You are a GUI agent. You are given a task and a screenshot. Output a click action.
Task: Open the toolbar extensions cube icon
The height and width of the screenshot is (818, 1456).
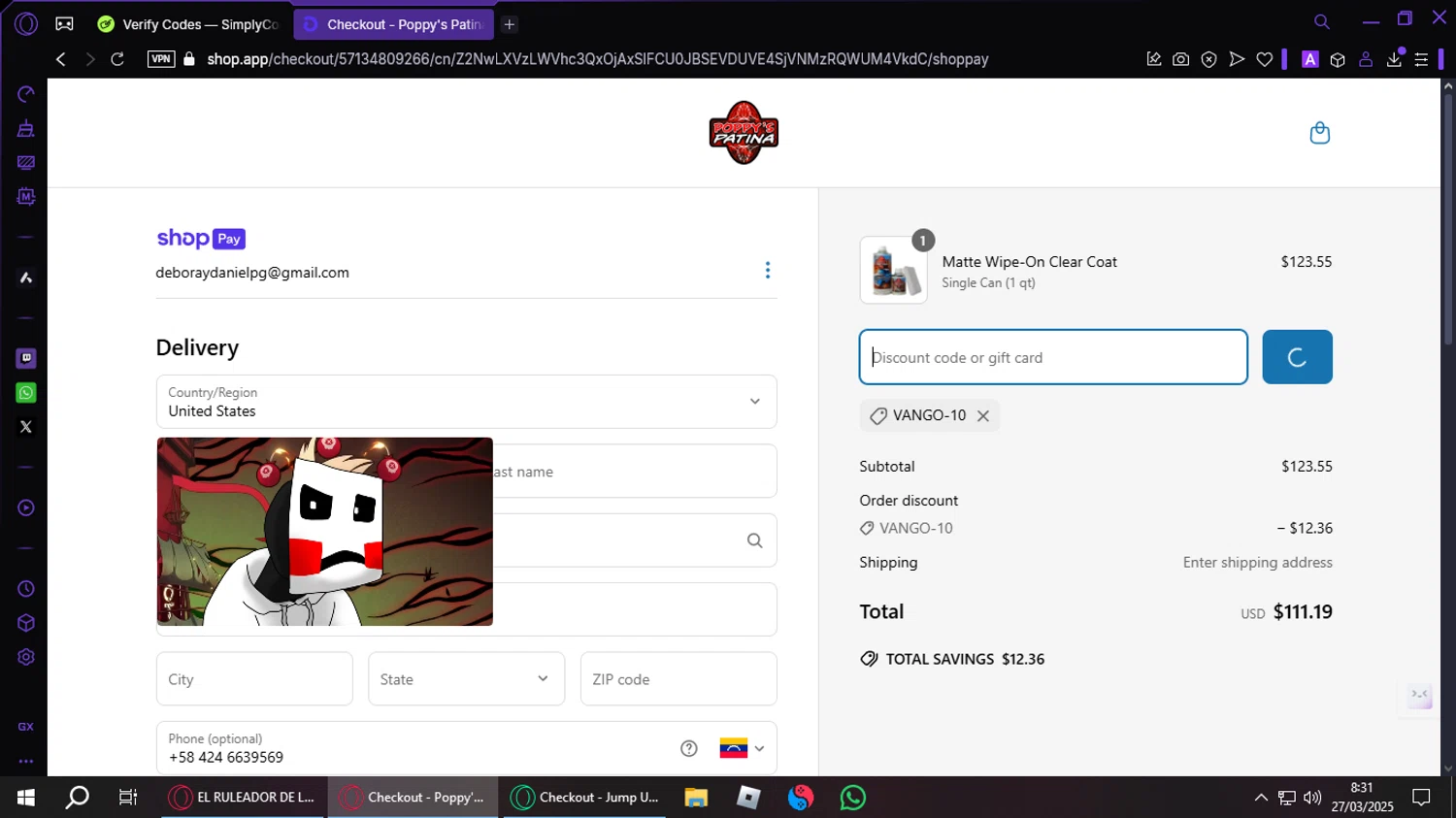point(1338,59)
